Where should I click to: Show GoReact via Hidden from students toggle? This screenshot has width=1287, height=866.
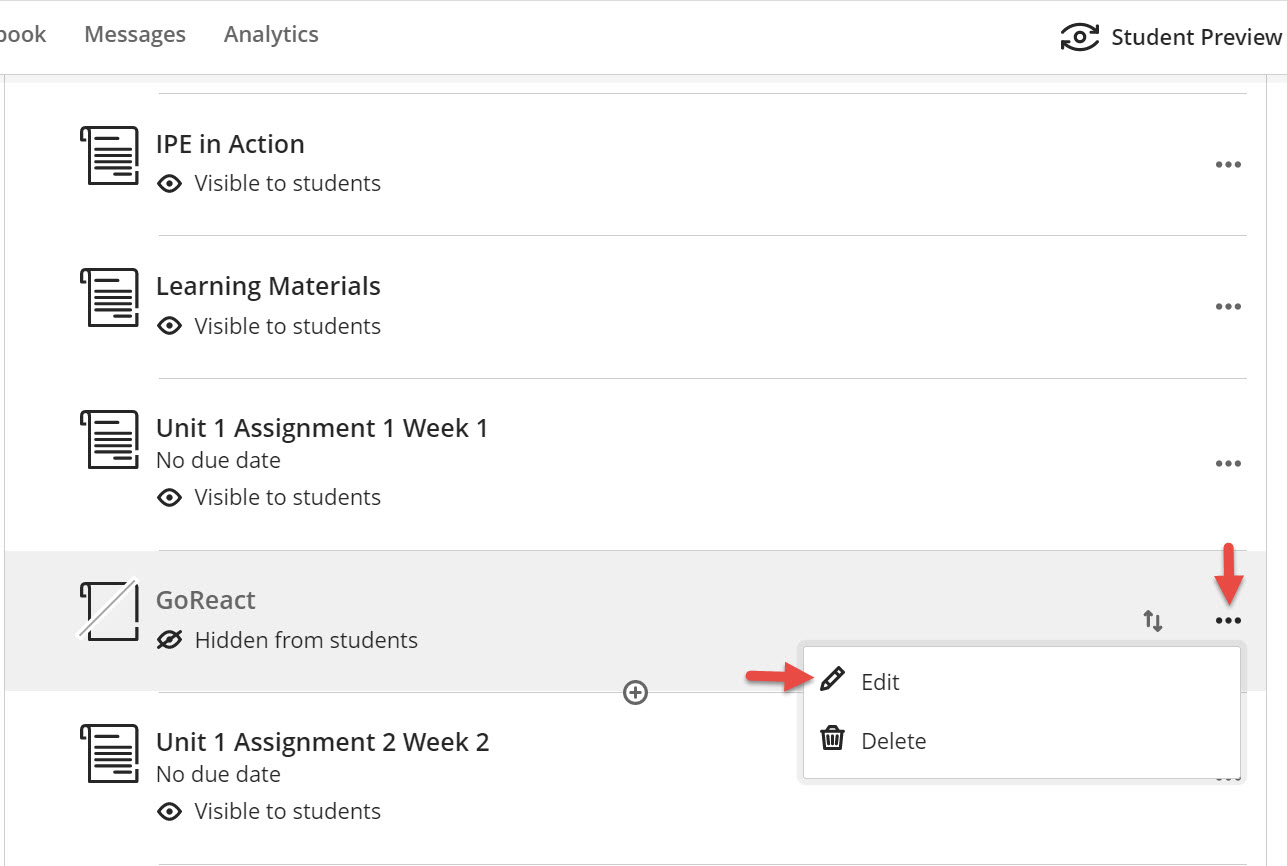[x=287, y=641]
